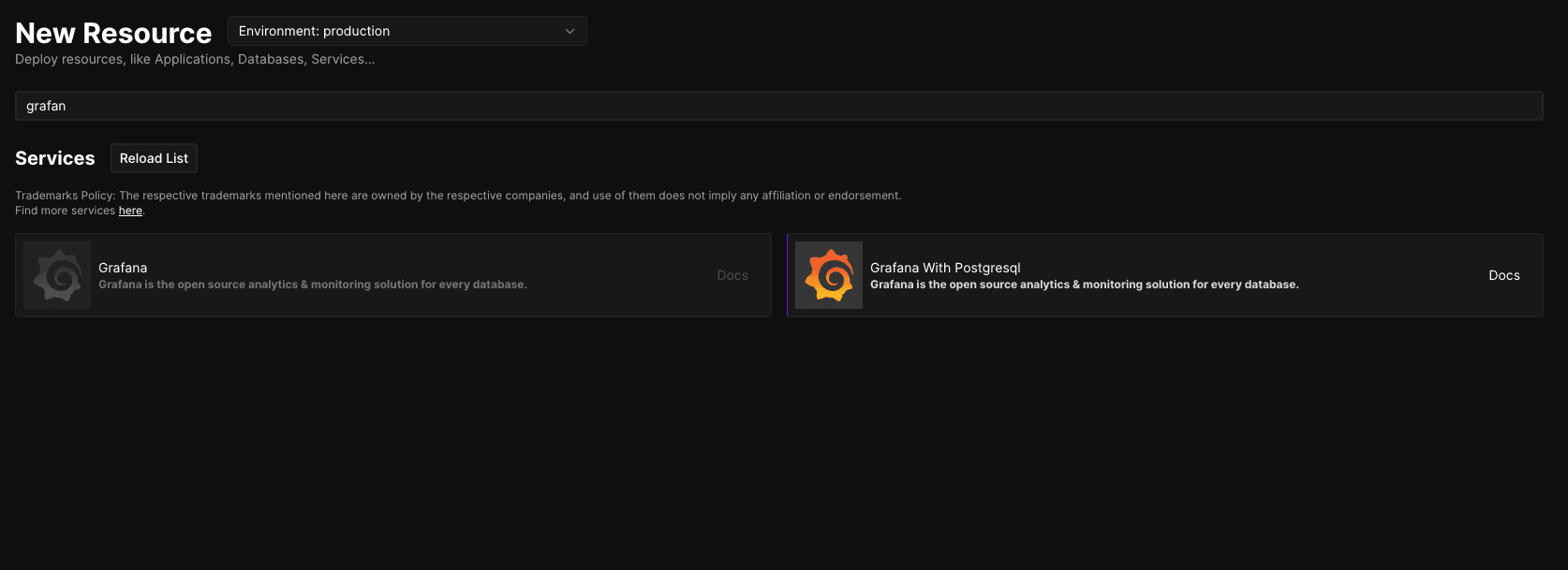Follow the 'here' link for more services
This screenshot has height=570, width=1568.
click(130, 211)
